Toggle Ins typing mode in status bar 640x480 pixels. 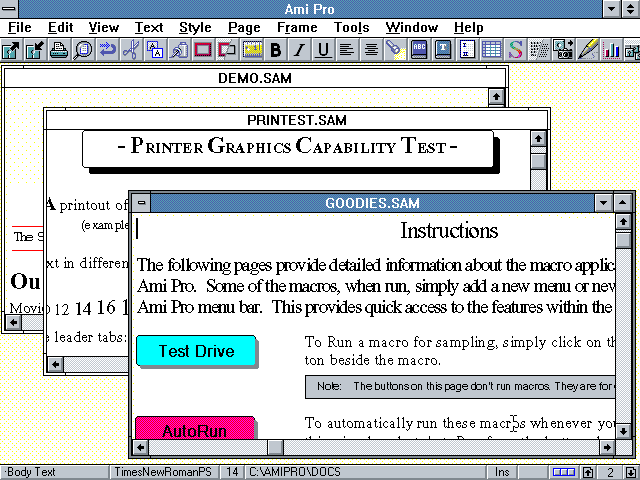pyautogui.click(x=501, y=471)
